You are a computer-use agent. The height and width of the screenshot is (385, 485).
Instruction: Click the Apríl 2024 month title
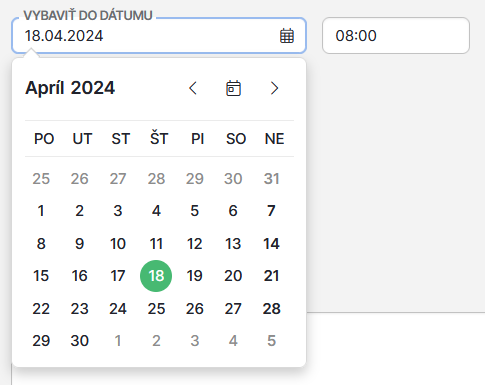pyautogui.click(x=70, y=88)
